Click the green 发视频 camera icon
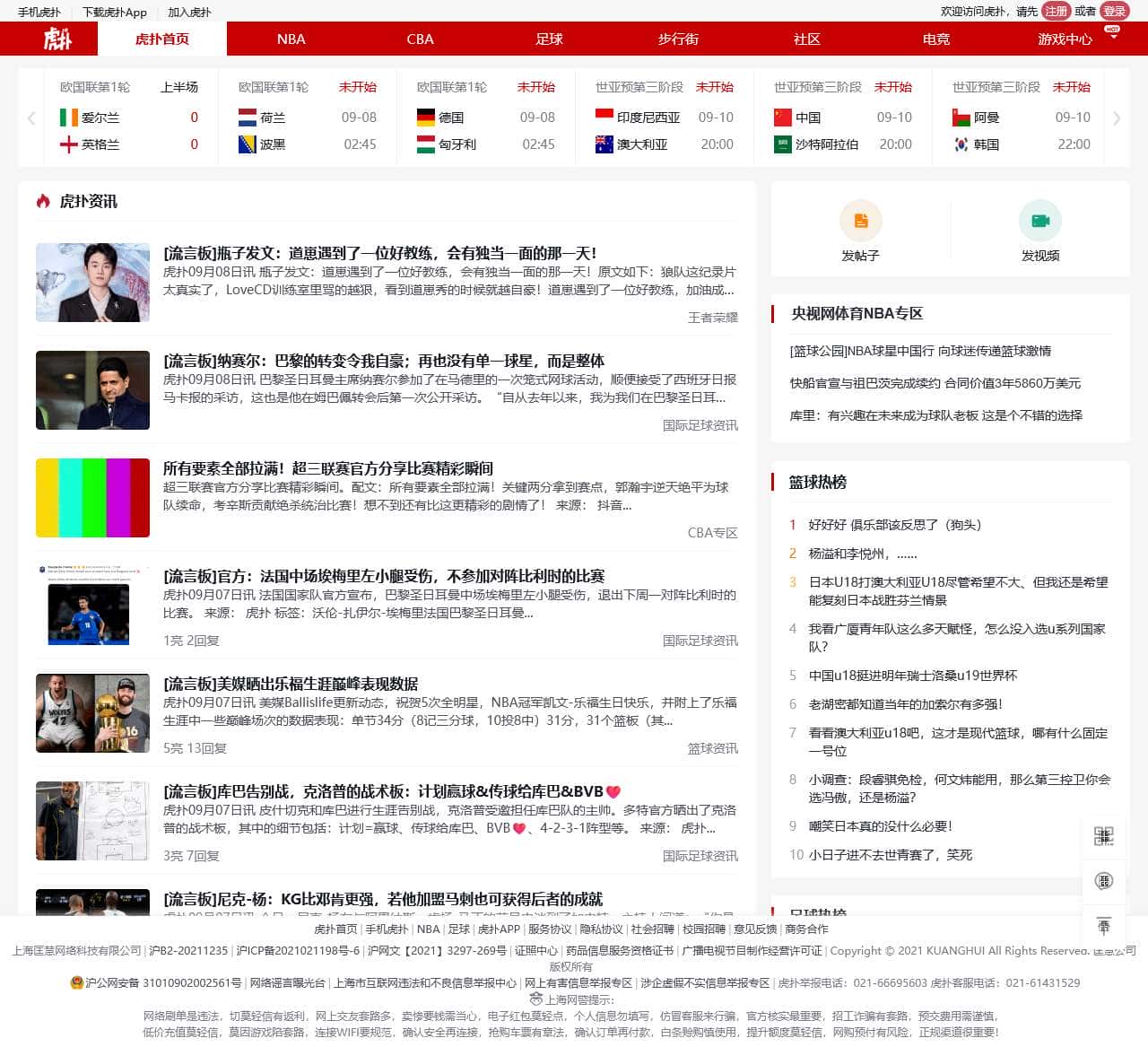The height and width of the screenshot is (1047, 1148). point(1040,221)
